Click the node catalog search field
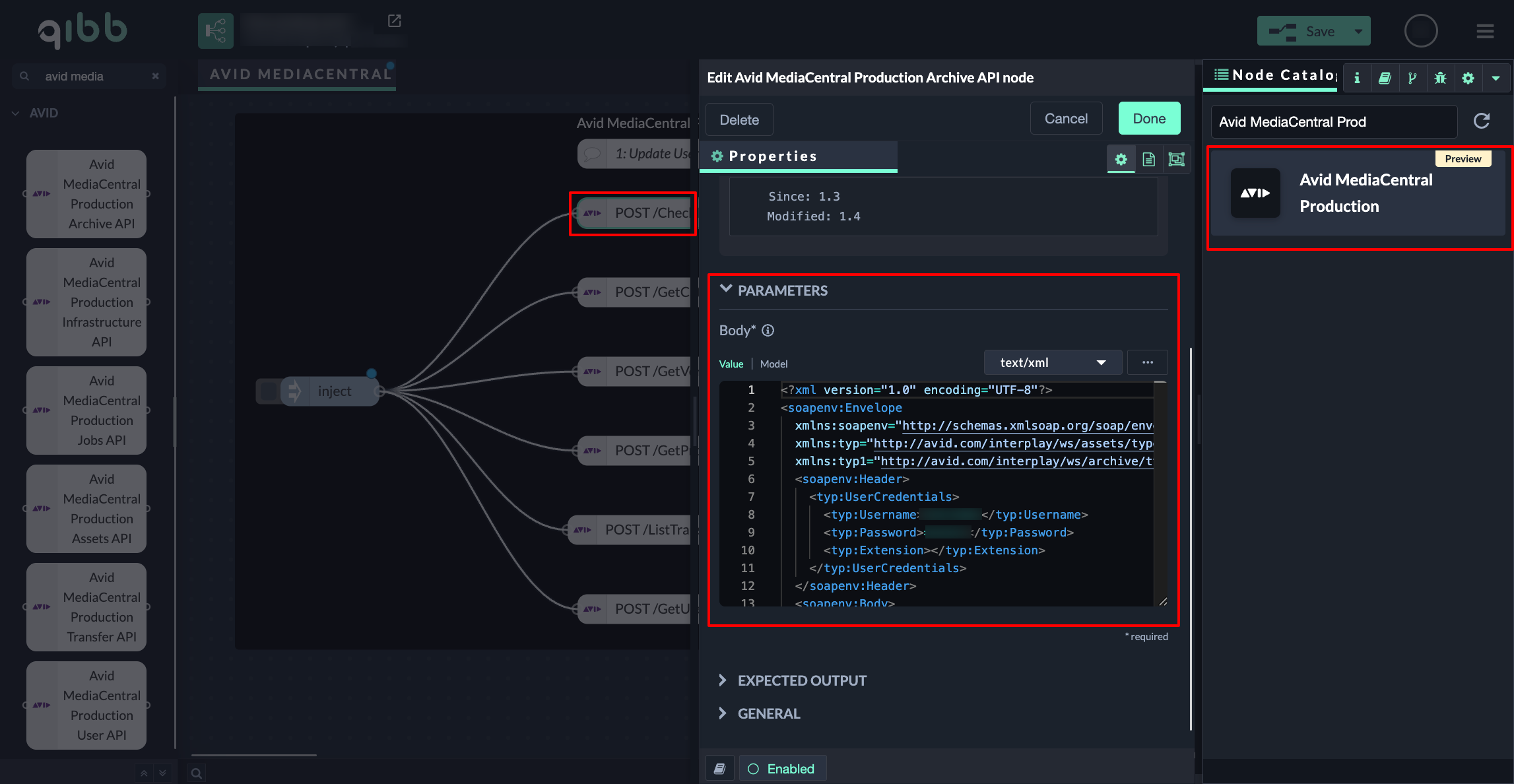The width and height of the screenshot is (1514, 784). [1333, 121]
